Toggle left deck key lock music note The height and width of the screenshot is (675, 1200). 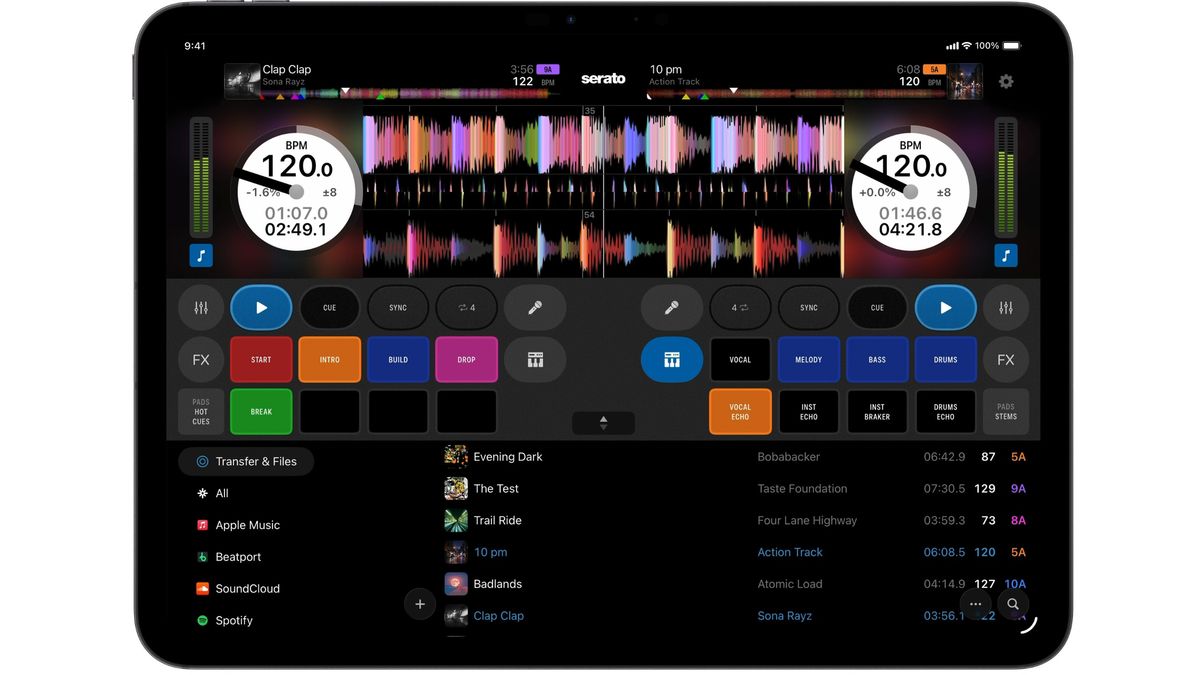click(201, 256)
